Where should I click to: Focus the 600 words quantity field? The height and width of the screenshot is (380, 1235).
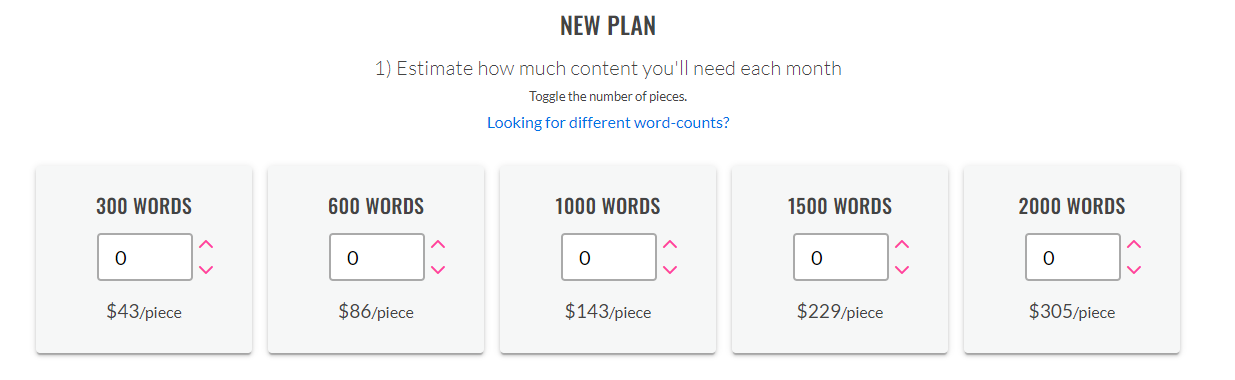click(x=377, y=257)
